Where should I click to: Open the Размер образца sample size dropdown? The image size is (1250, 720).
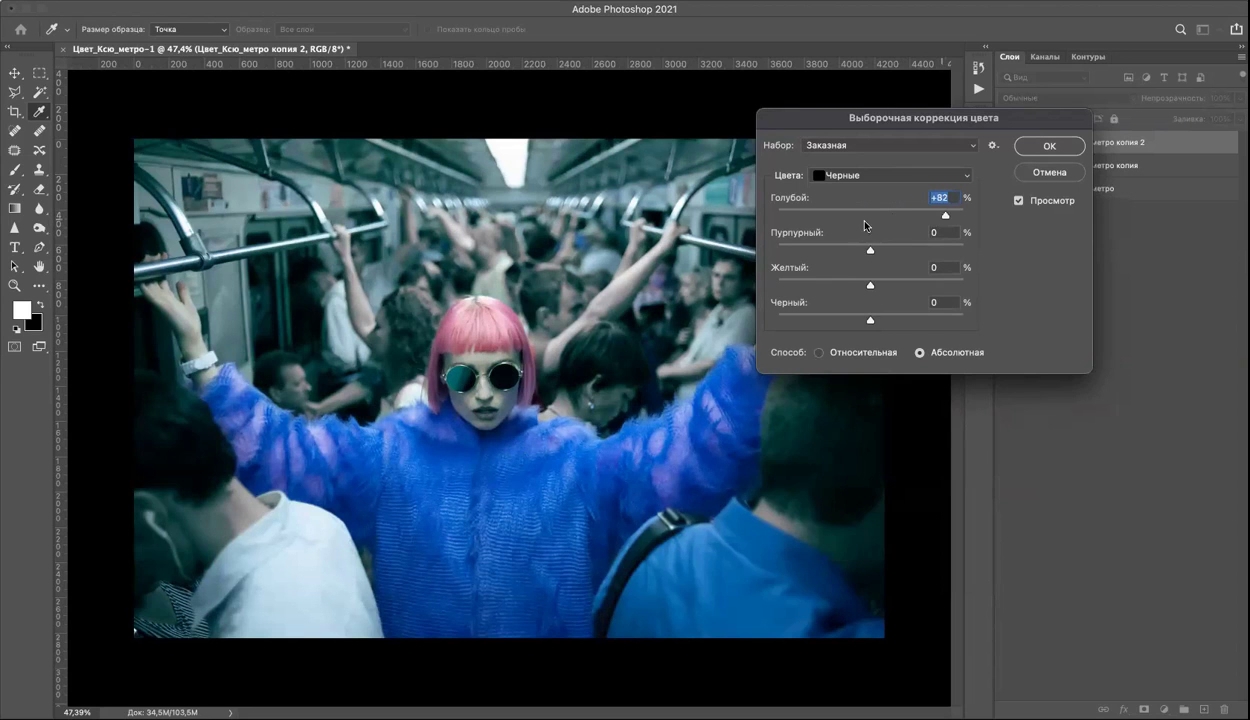pos(190,30)
